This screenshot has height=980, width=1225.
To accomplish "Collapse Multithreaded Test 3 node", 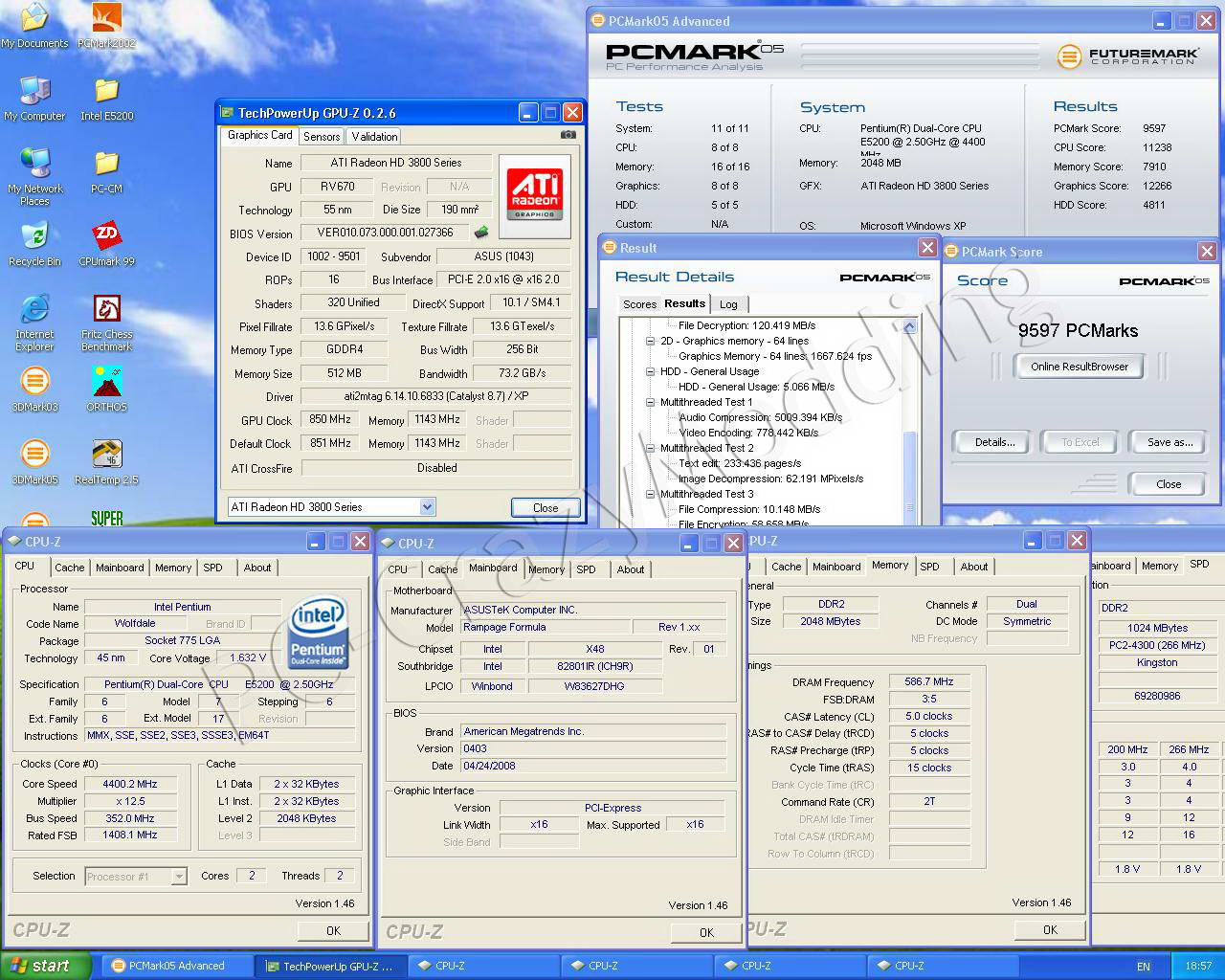I will 651,494.
